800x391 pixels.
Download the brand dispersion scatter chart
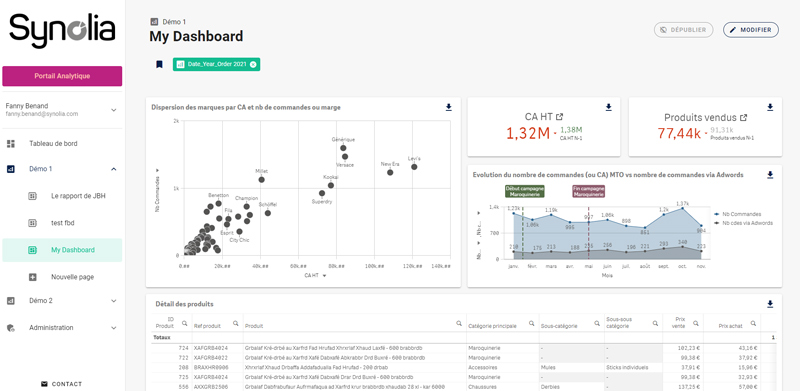point(448,107)
